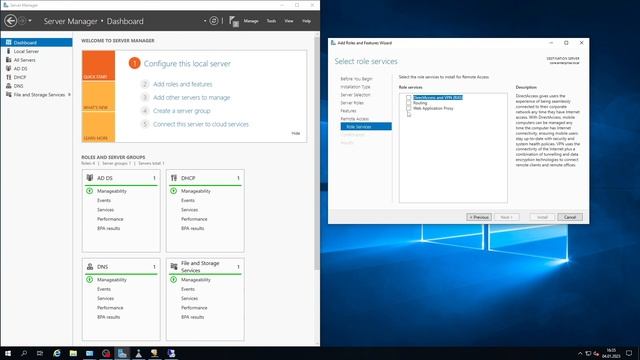The image size is (640, 360).
Task: Click Add roles and features link
Action: coord(182,84)
